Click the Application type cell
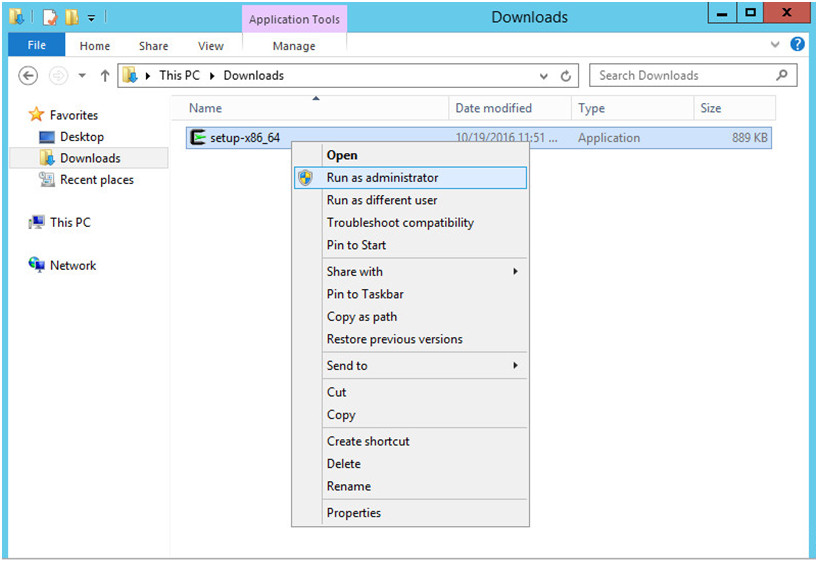Viewport: 818px width, 562px height. [609, 138]
